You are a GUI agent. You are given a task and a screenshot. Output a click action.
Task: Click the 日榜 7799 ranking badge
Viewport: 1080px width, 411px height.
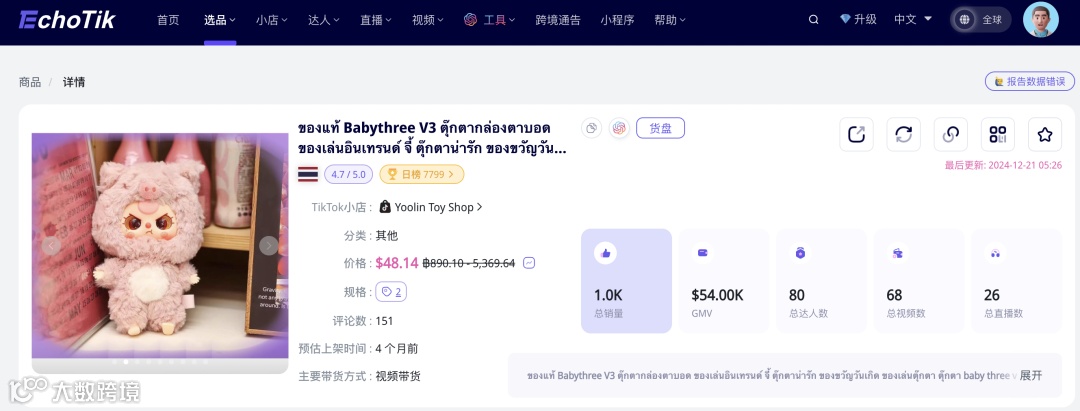pyautogui.click(x=422, y=175)
